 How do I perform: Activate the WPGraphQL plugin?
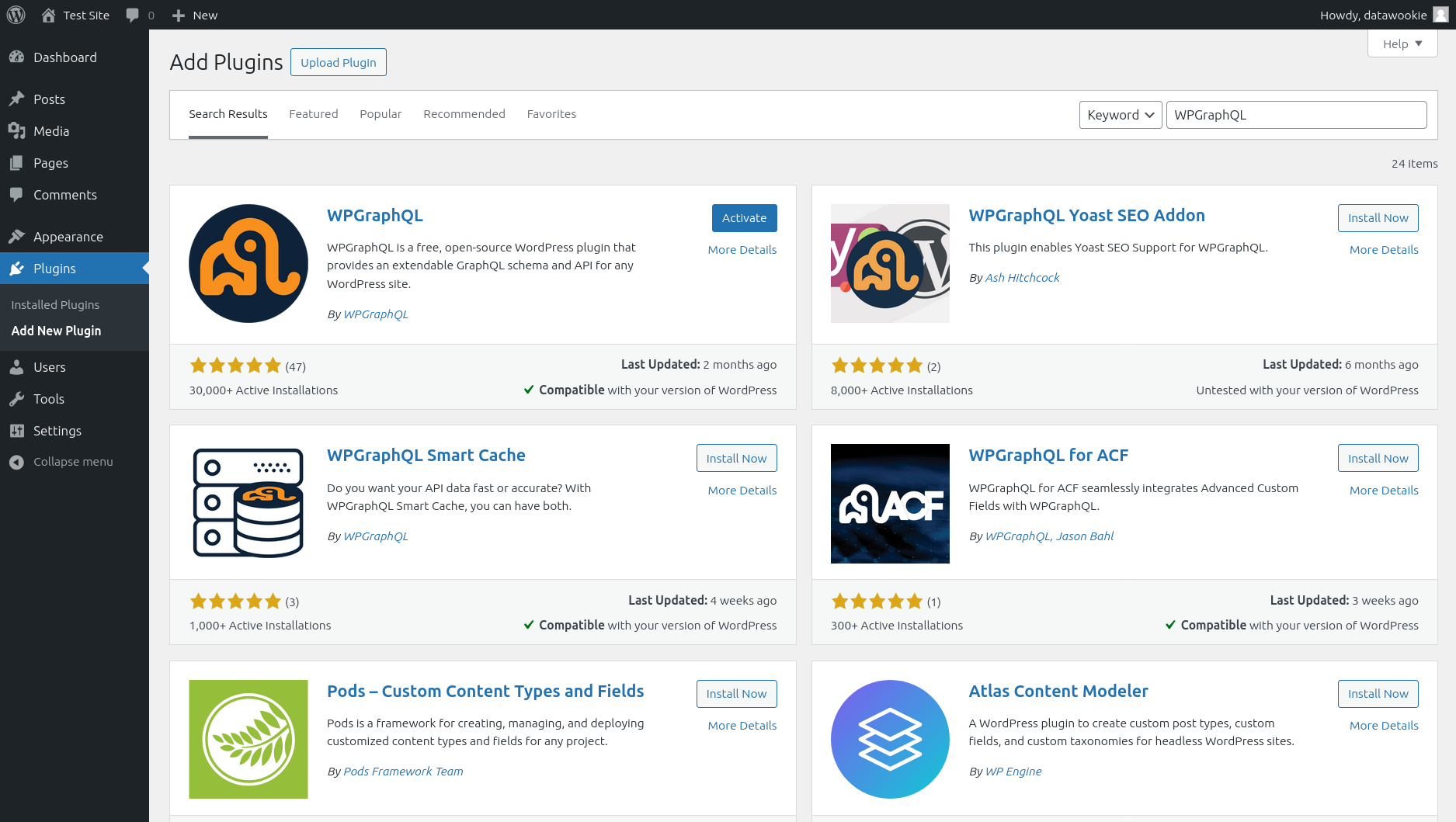tap(744, 218)
